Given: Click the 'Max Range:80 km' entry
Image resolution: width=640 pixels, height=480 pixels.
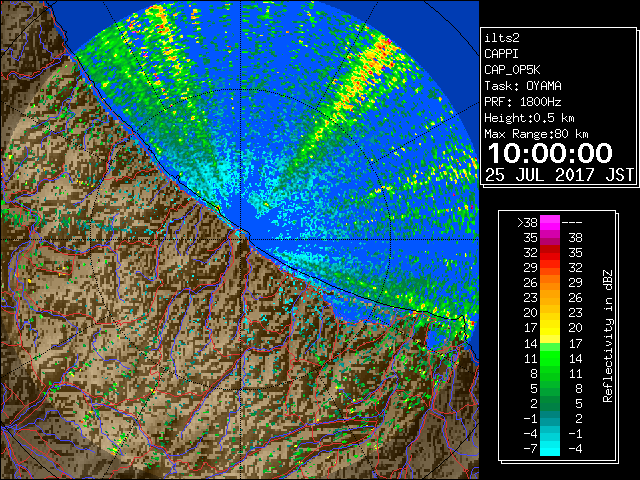Looking at the screenshot, I should coord(536,134).
